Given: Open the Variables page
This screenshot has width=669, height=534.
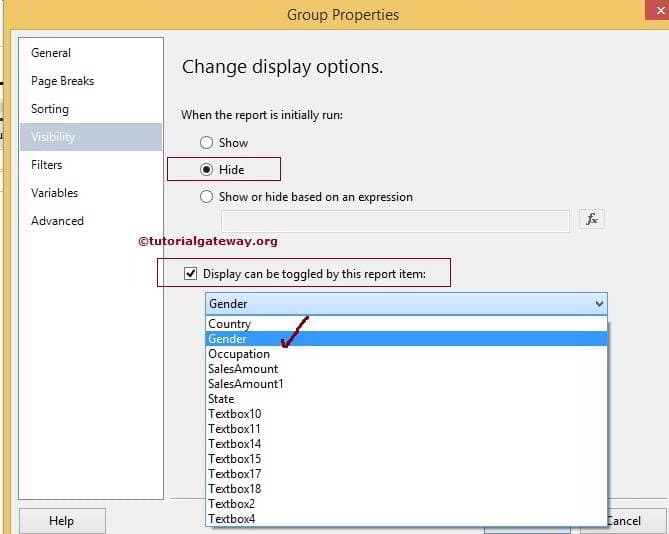Looking at the screenshot, I should (91, 193).
